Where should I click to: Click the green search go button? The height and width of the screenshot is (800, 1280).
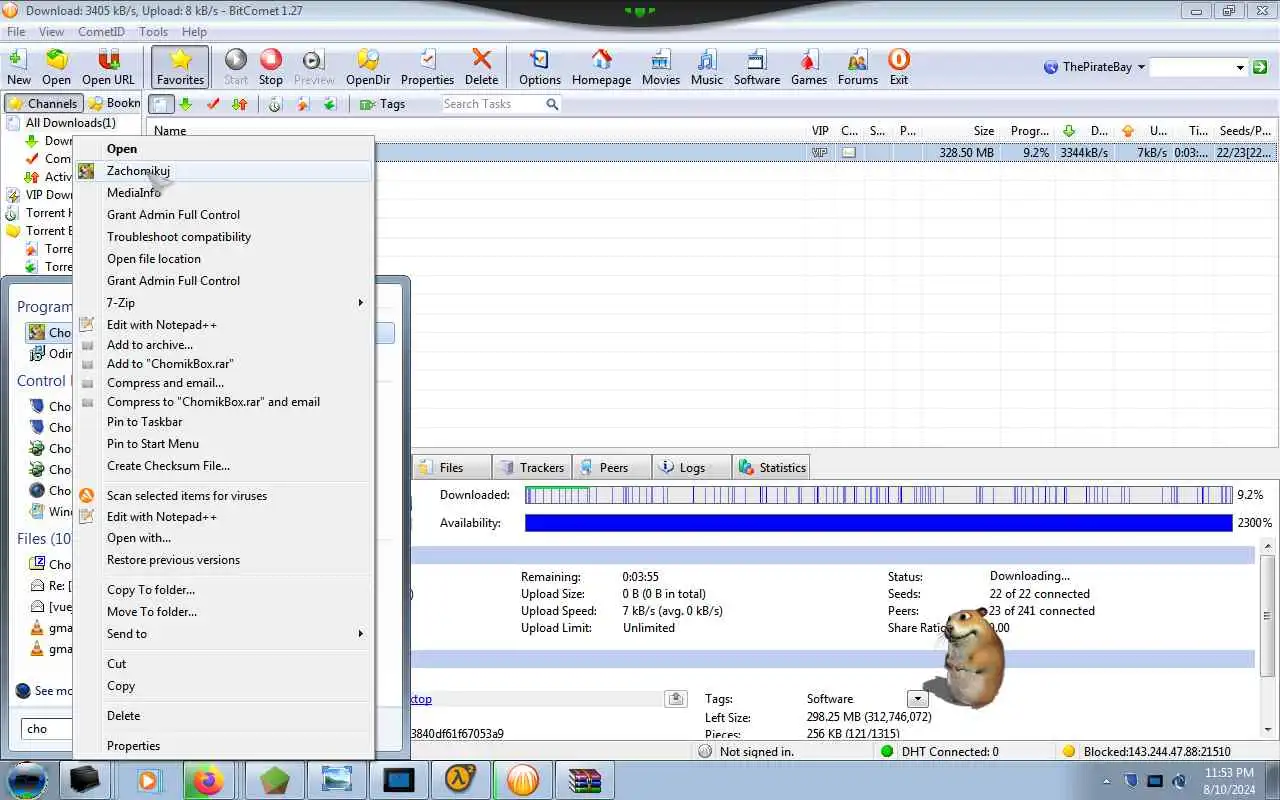pyautogui.click(x=1260, y=67)
